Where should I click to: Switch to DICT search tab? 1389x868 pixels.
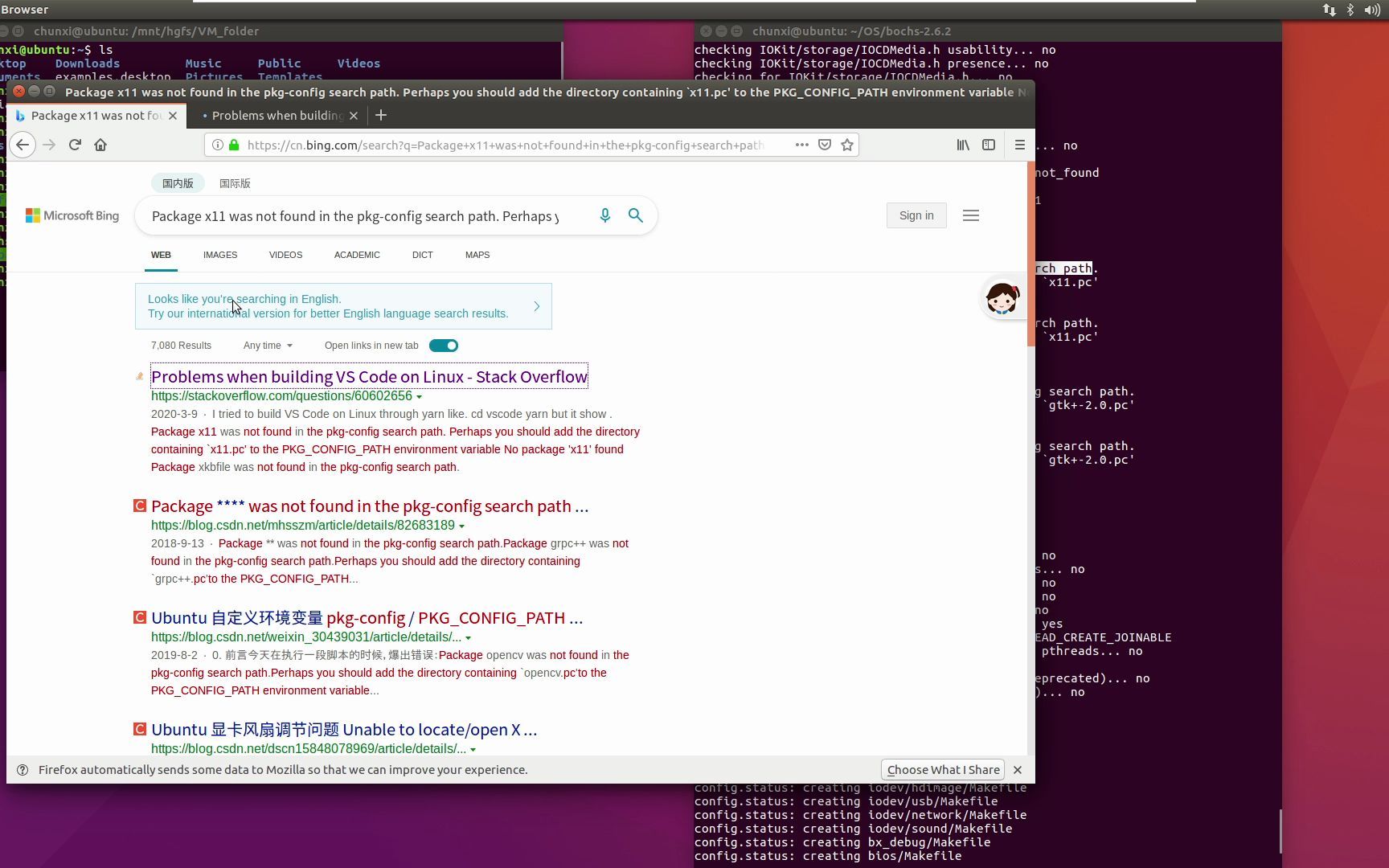423,255
